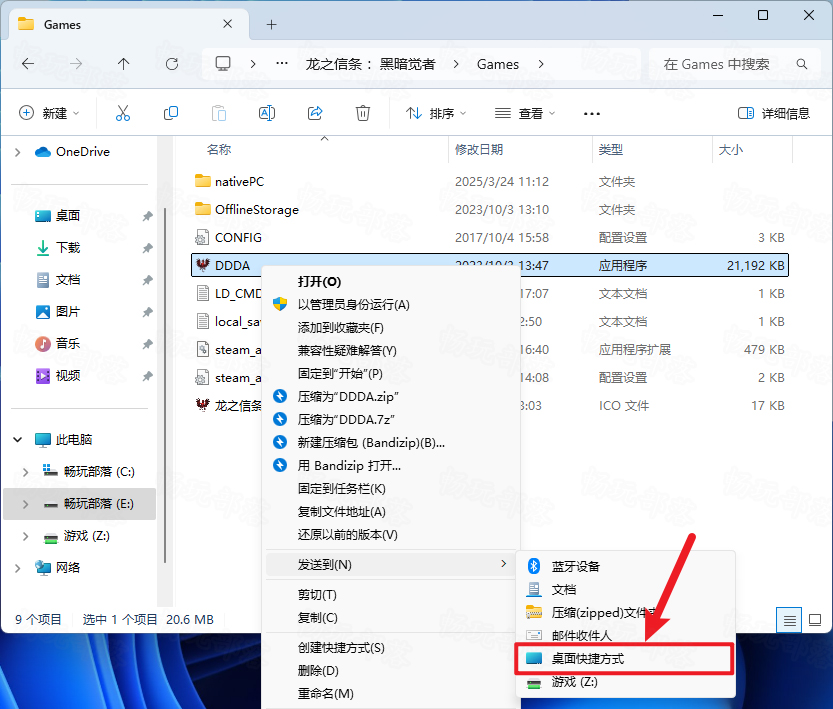The width and height of the screenshot is (833, 709).
Task: Select 压缩为"DDDA.7z" option
Action: point(390,420)
